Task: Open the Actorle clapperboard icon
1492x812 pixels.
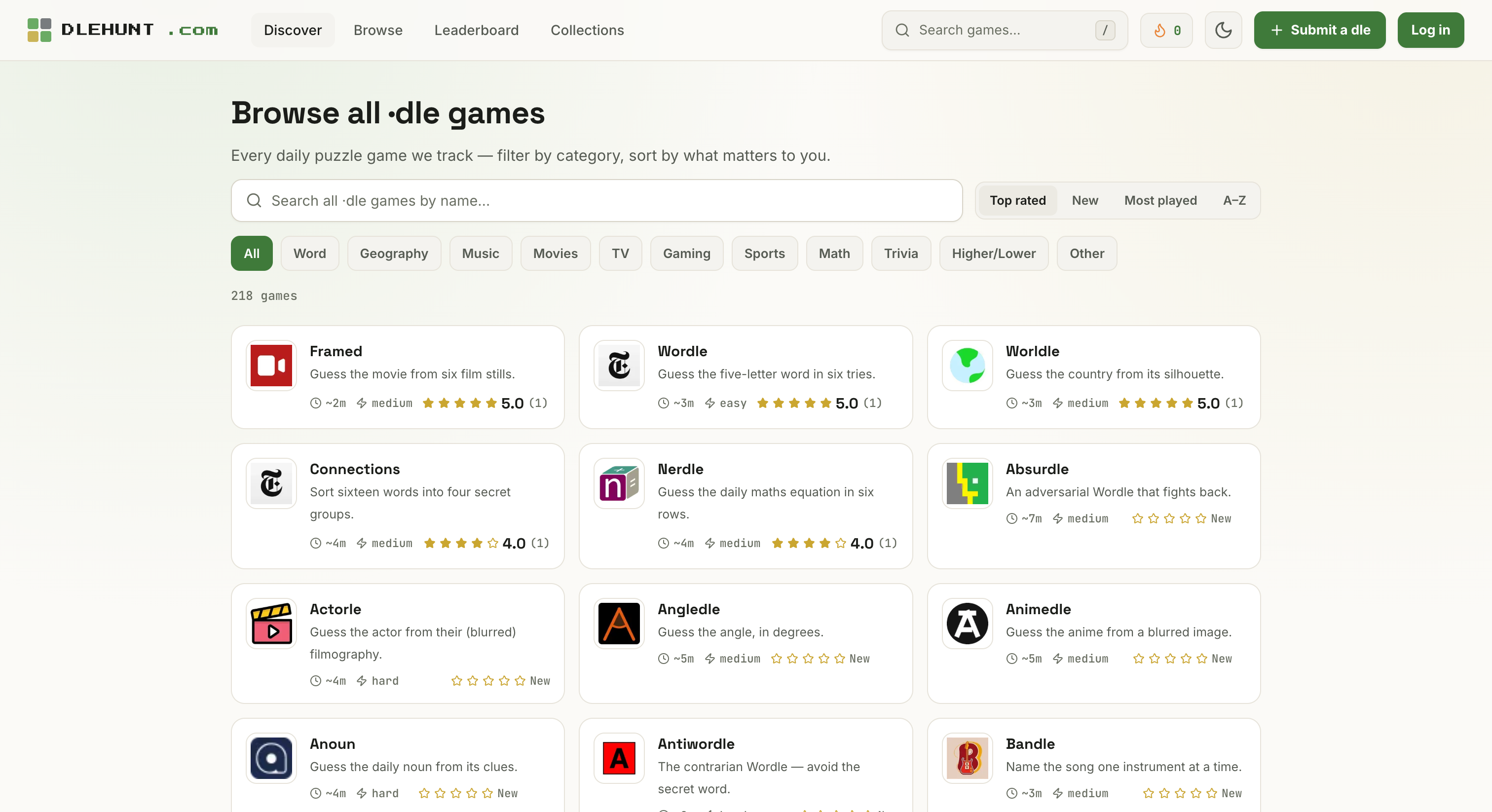Action: (x=271, y=623)
